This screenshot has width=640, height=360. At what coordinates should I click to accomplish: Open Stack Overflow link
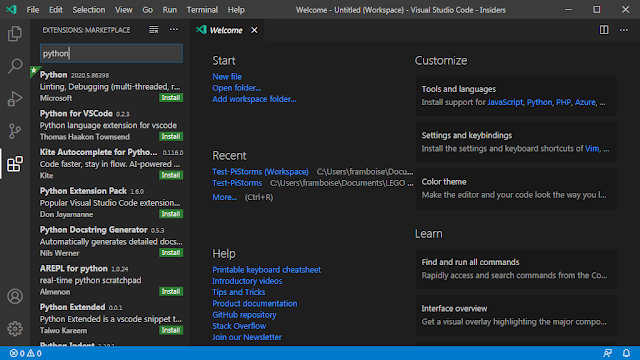point(239,326)
